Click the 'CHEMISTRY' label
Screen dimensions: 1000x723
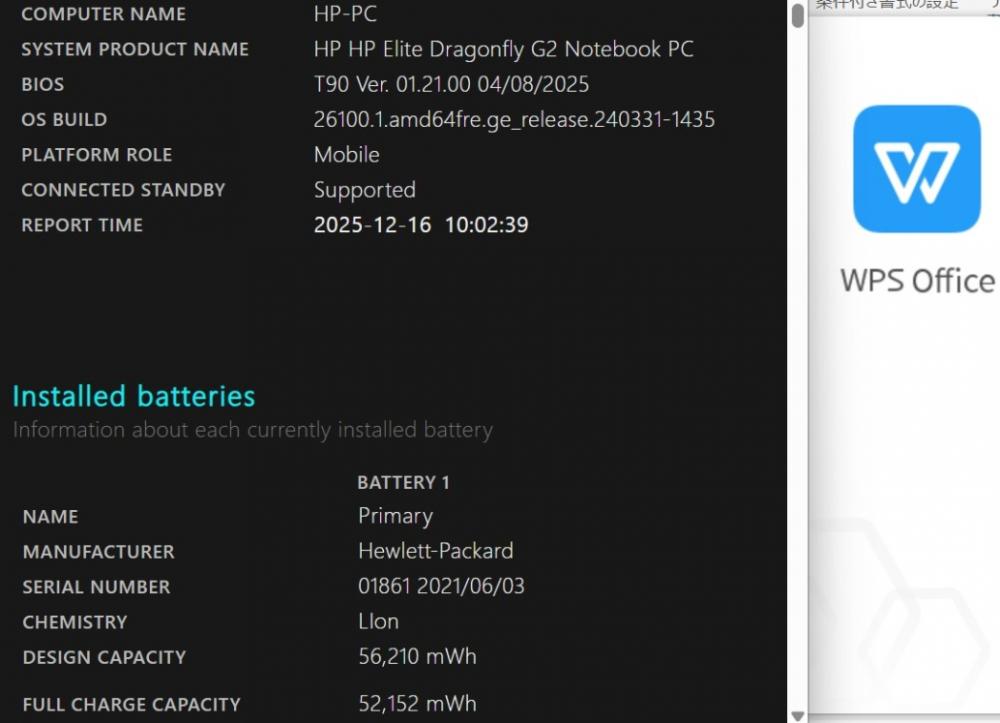pyautogui.click(x=75, y=622)
